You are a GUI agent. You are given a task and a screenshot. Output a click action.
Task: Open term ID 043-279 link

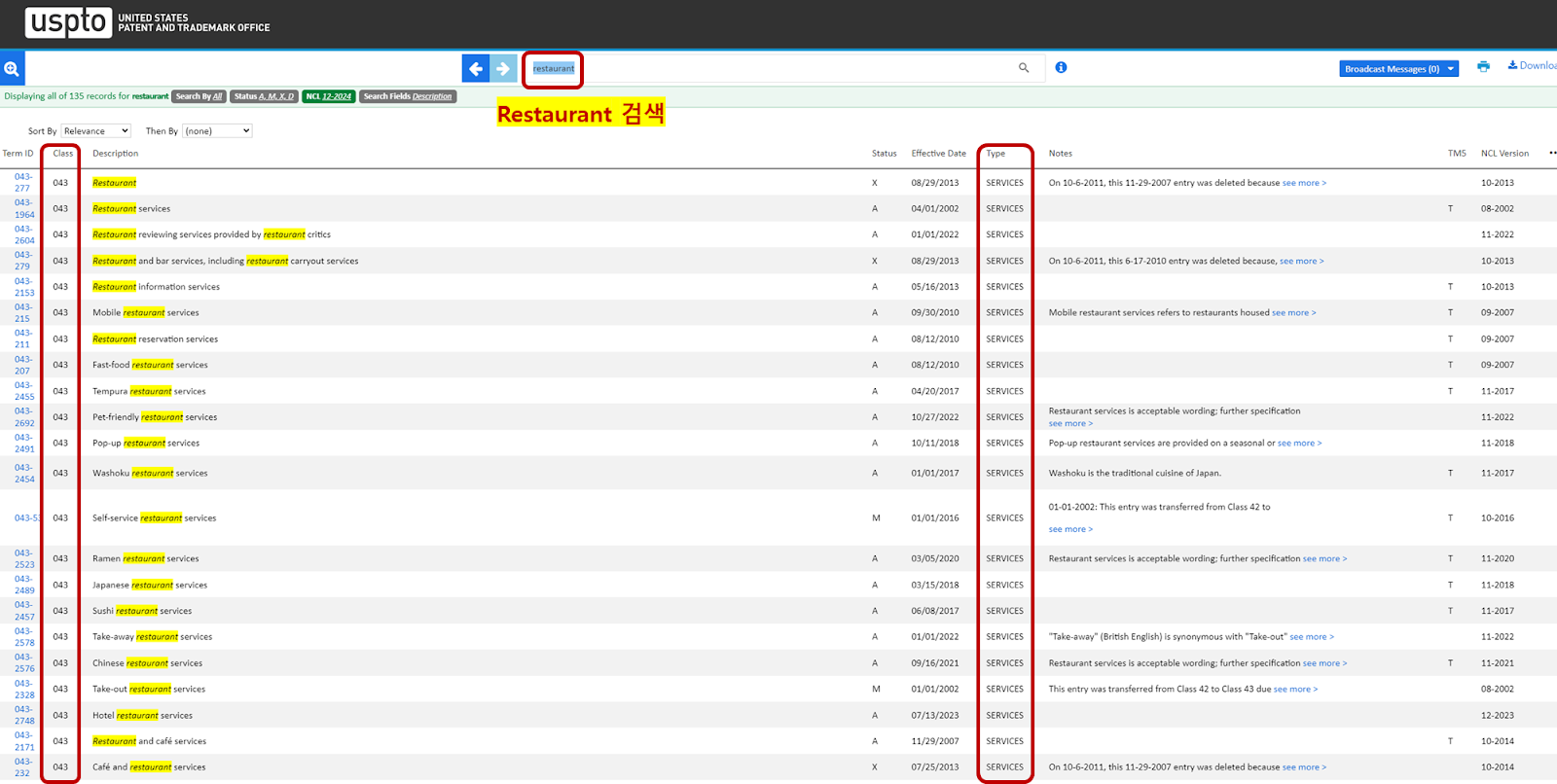pos(22,261)
